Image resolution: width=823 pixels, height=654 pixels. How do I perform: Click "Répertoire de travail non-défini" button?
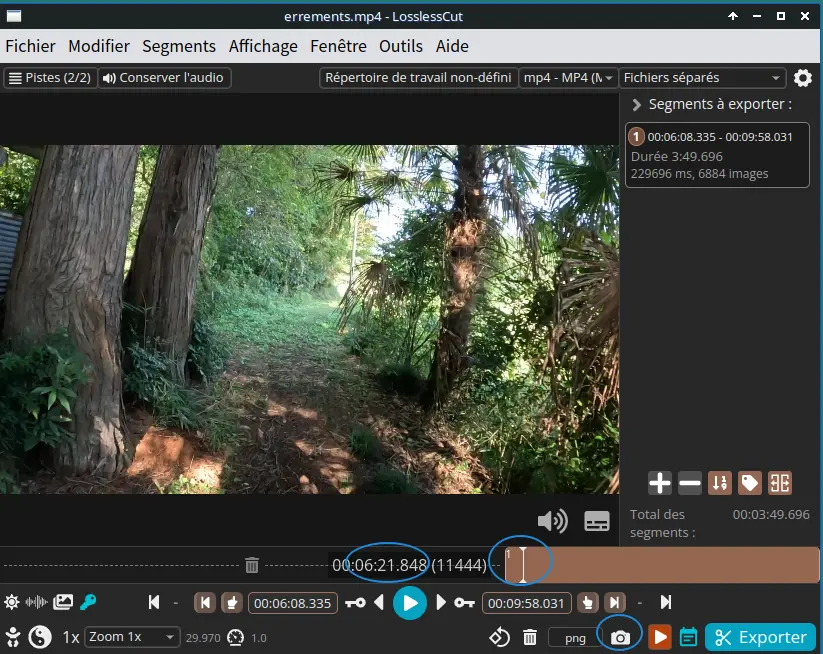pyautogui.click(x=418, y=78)
